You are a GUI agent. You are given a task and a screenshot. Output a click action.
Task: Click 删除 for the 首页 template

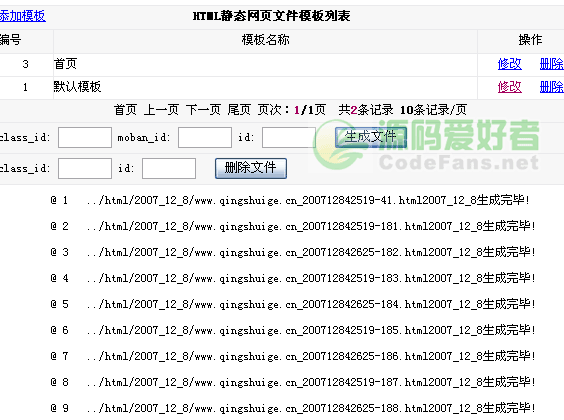(x=552, y=64)
